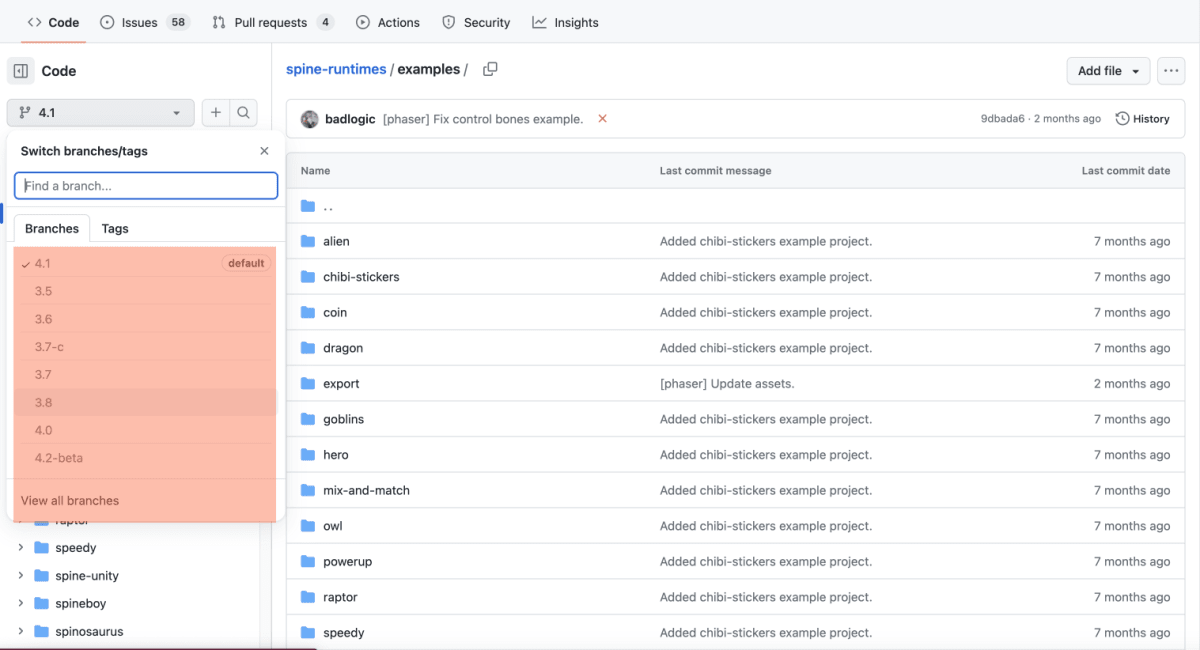Viewport: 1200px width, 650px height.
Task: Focus the Find a branch input field
Action: click(x=146, y=186)
